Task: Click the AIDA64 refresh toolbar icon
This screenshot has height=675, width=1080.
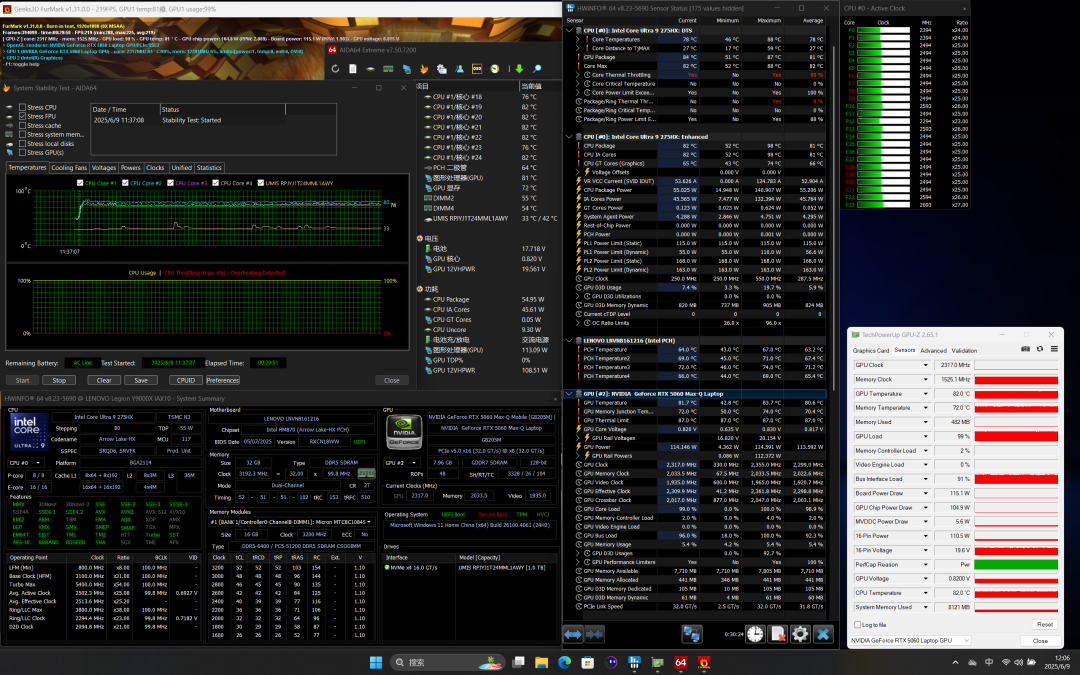Action: (x=335, y=69)
